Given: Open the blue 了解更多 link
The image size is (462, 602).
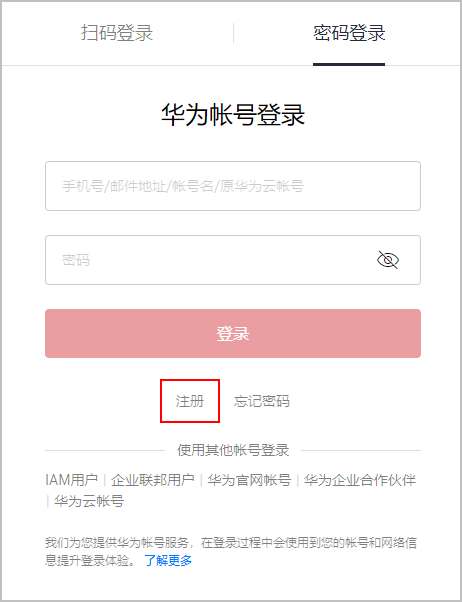Looking at the screenshot, I should click(168, 561).
